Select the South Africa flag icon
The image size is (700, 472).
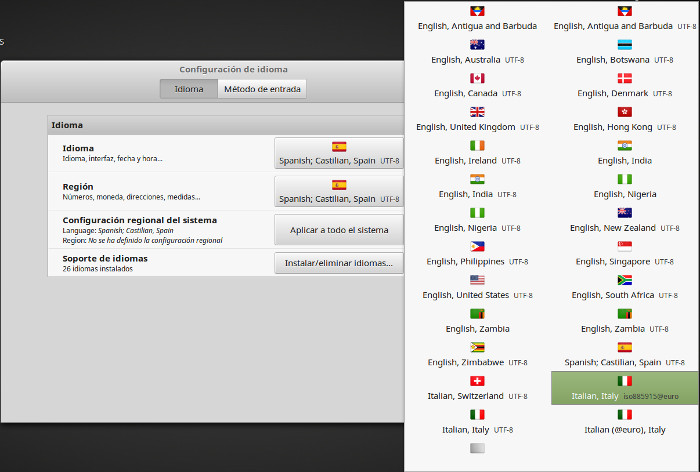coord(625,280)
